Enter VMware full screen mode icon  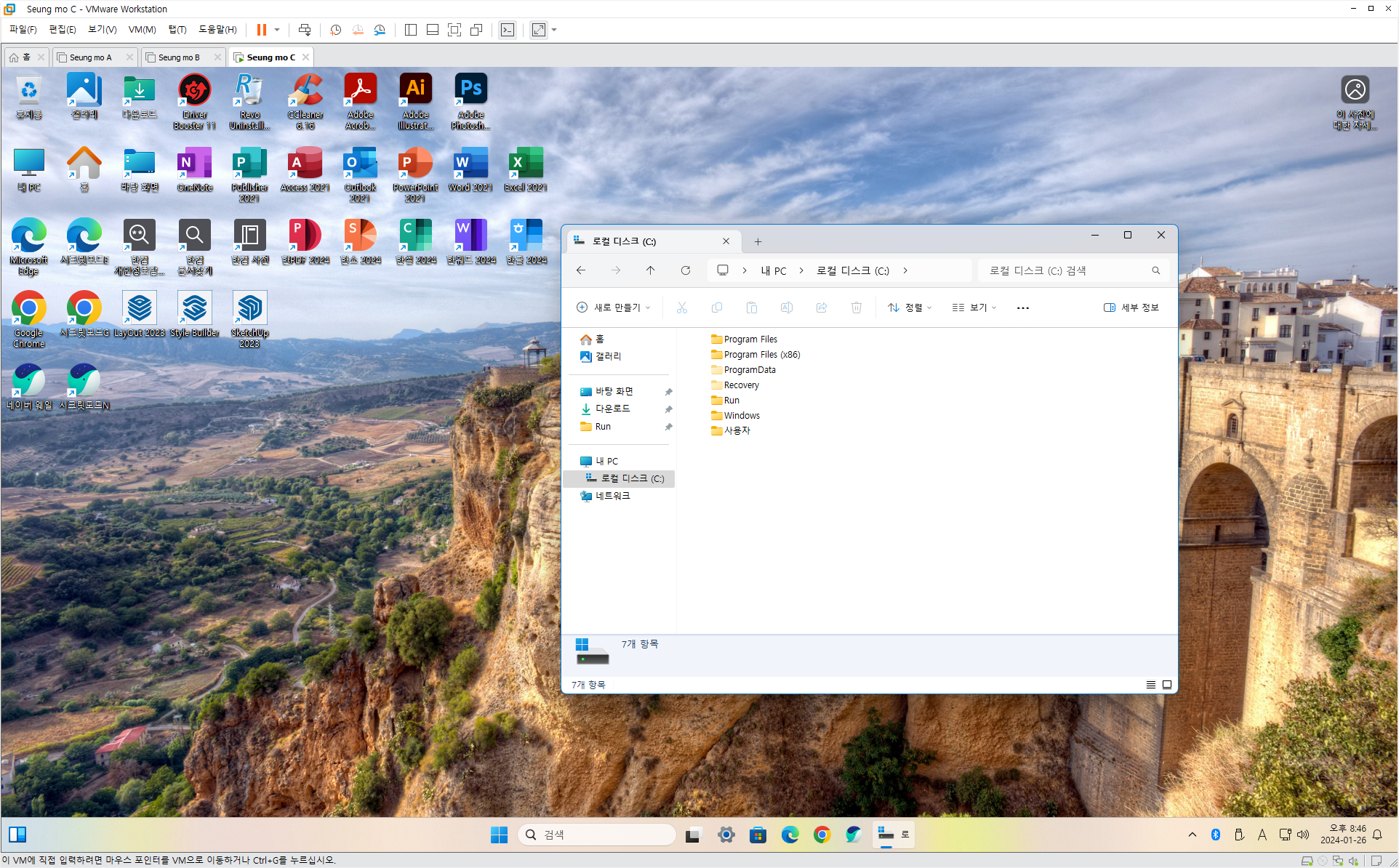pos(454,30)
